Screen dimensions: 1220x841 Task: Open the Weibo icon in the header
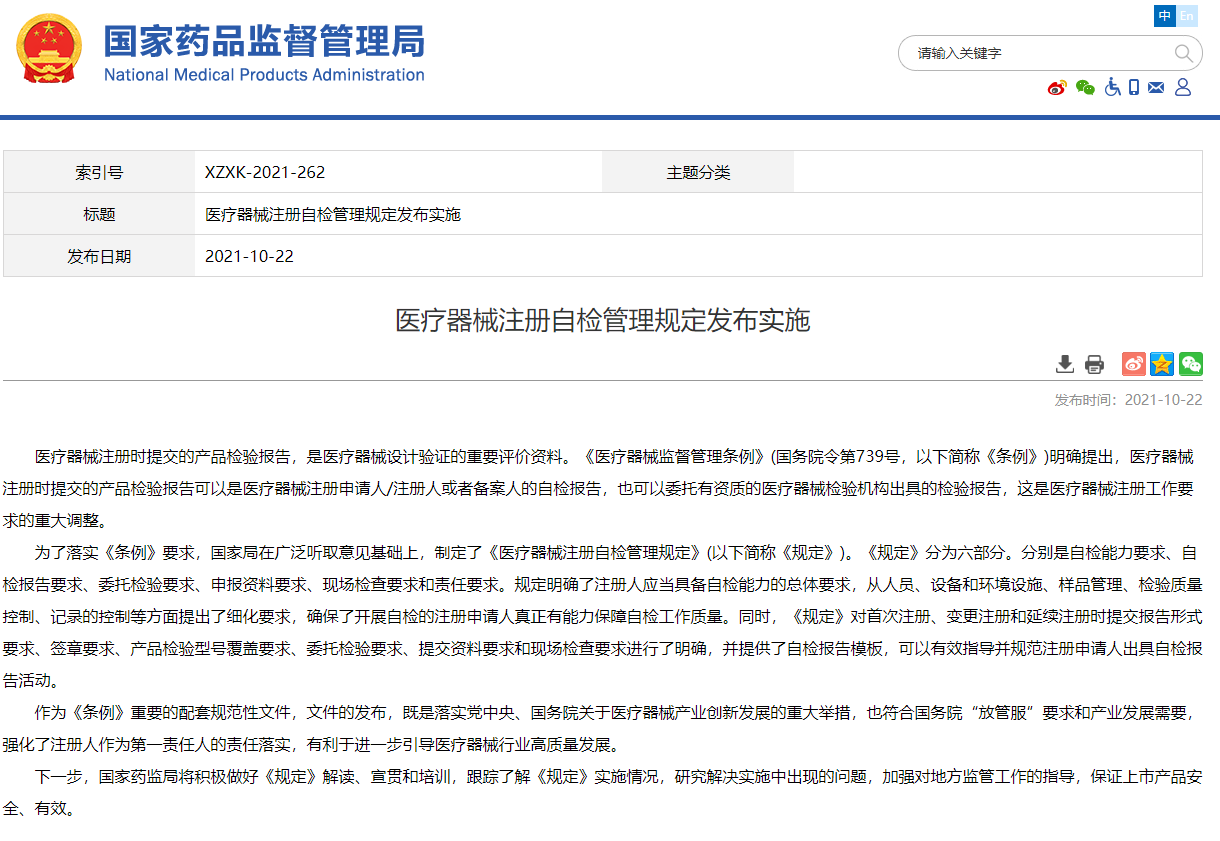(x=1057, y=88)
